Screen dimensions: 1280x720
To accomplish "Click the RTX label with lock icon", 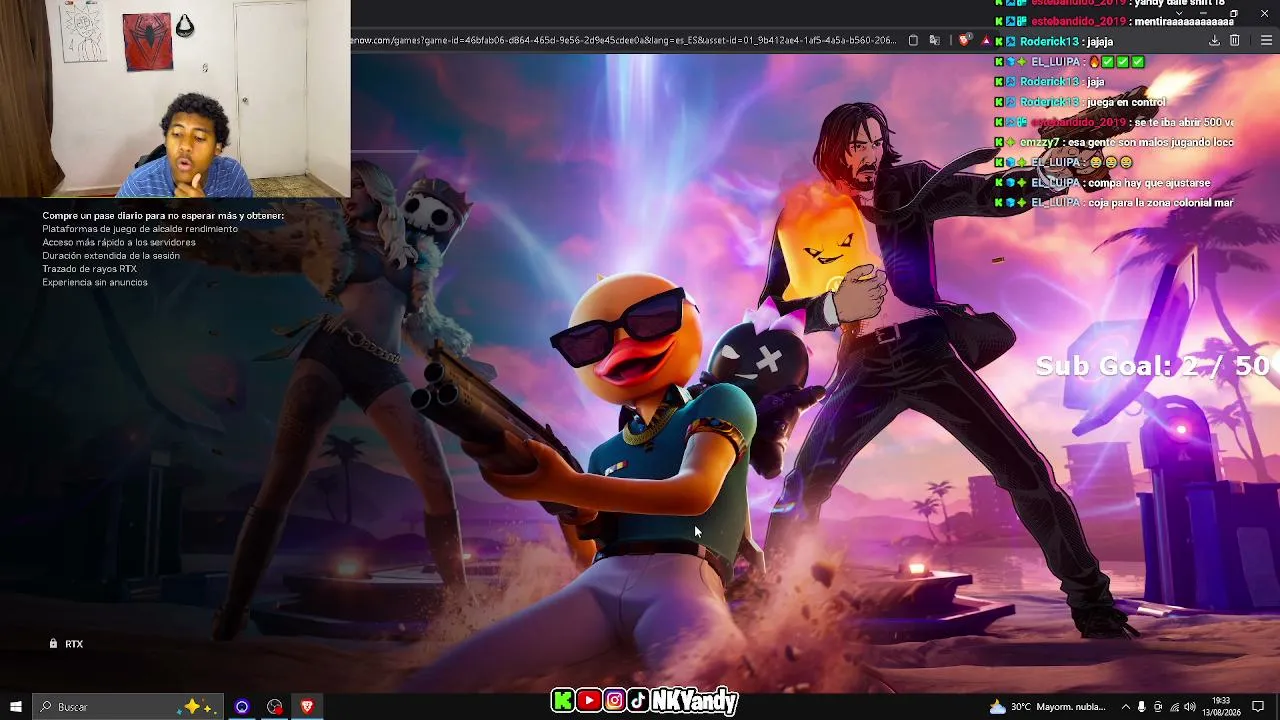I will [66, 644].
